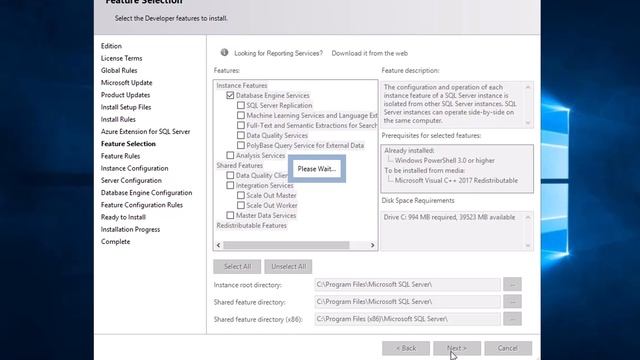Check Machine Learning Services and Language Extensions
Image resolution: width=640 pixels, height=360 pixels.
pos(241,115)
